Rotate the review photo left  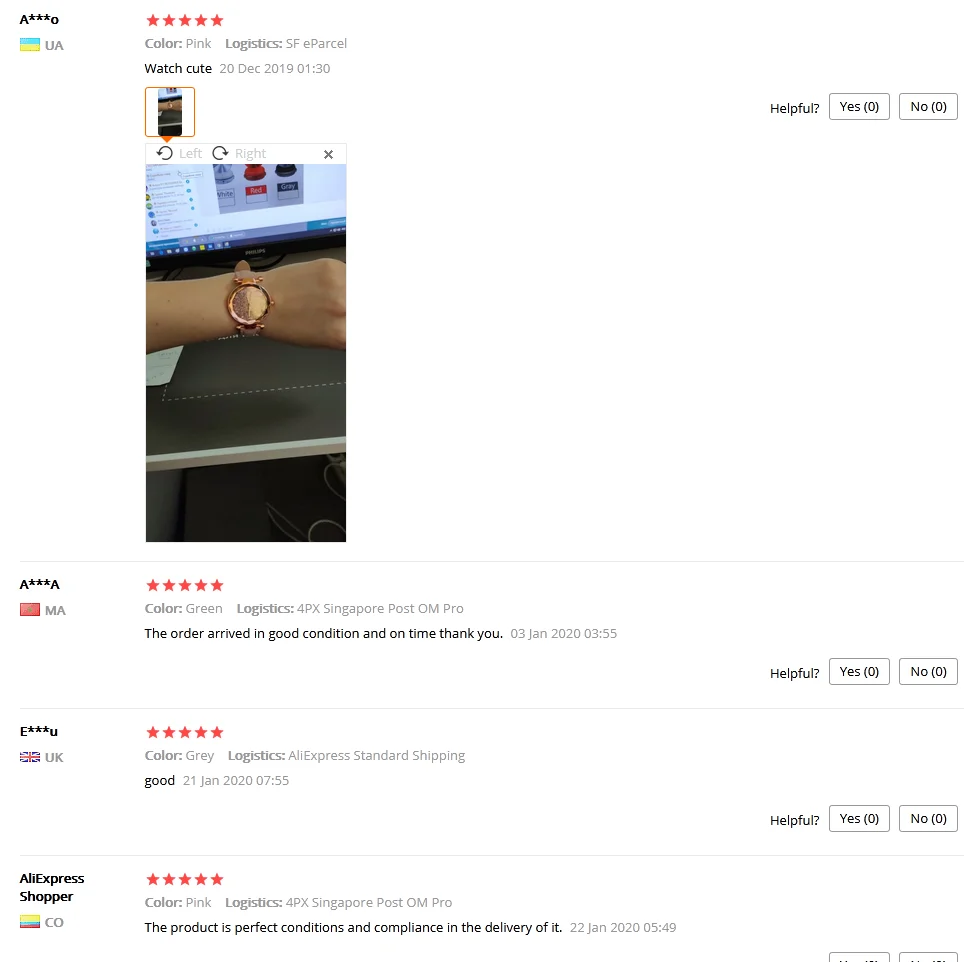pos(179,153)
